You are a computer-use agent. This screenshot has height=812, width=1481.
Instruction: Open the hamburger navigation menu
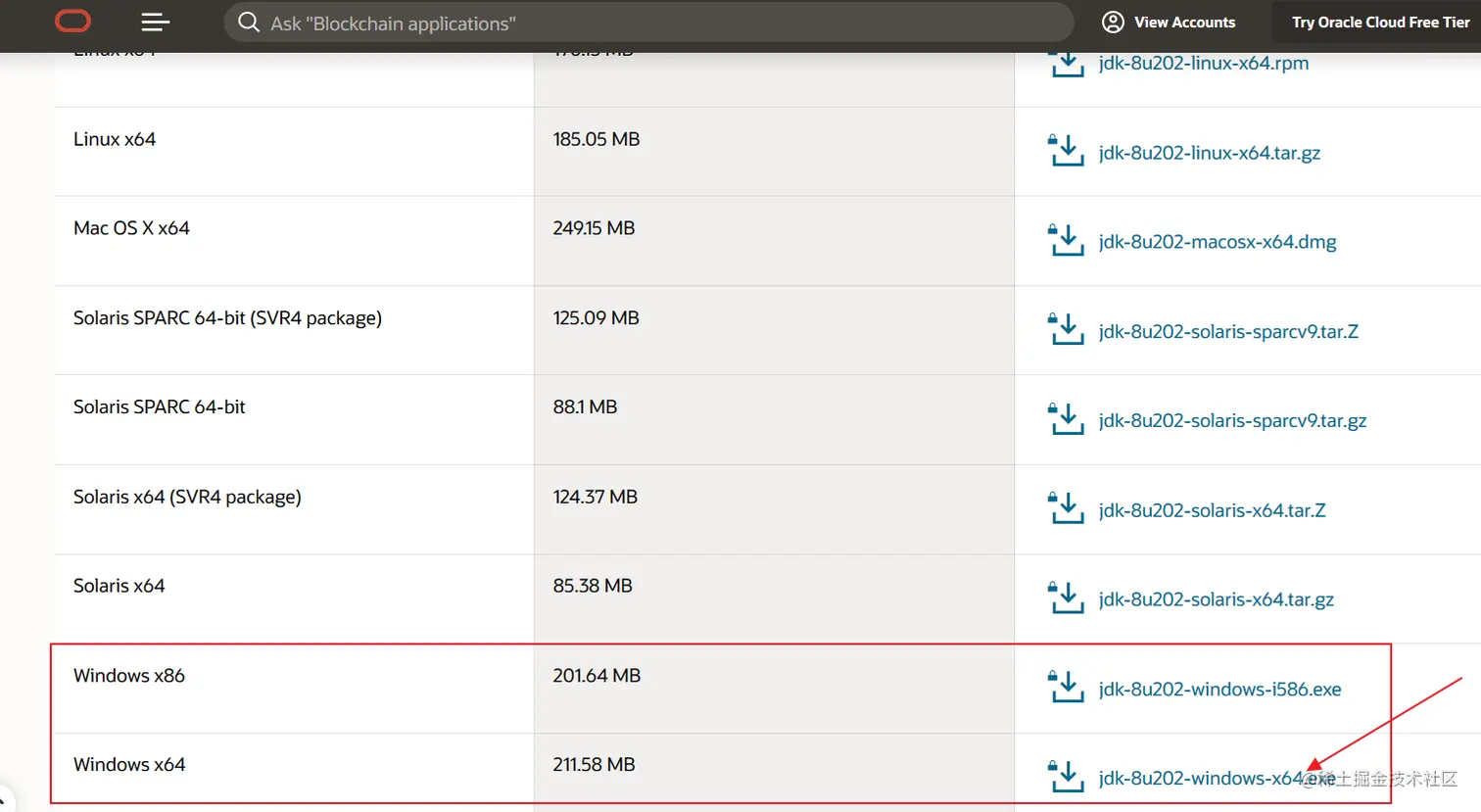pos(155,22)
